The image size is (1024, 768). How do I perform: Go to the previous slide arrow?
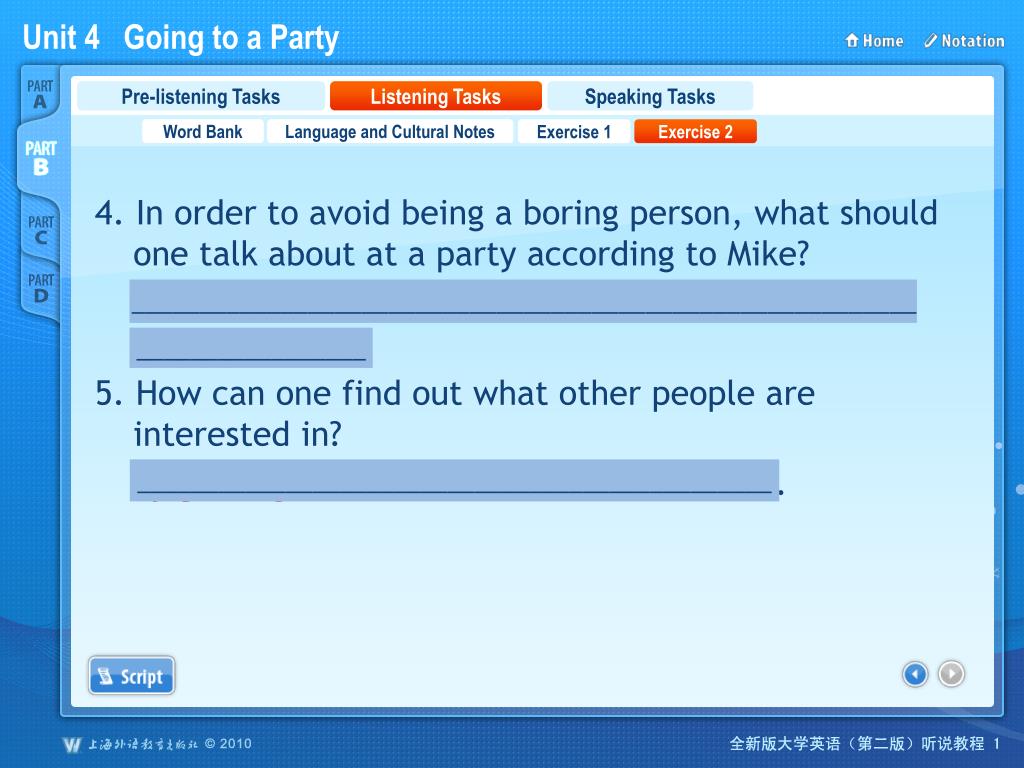pos(915,674)
